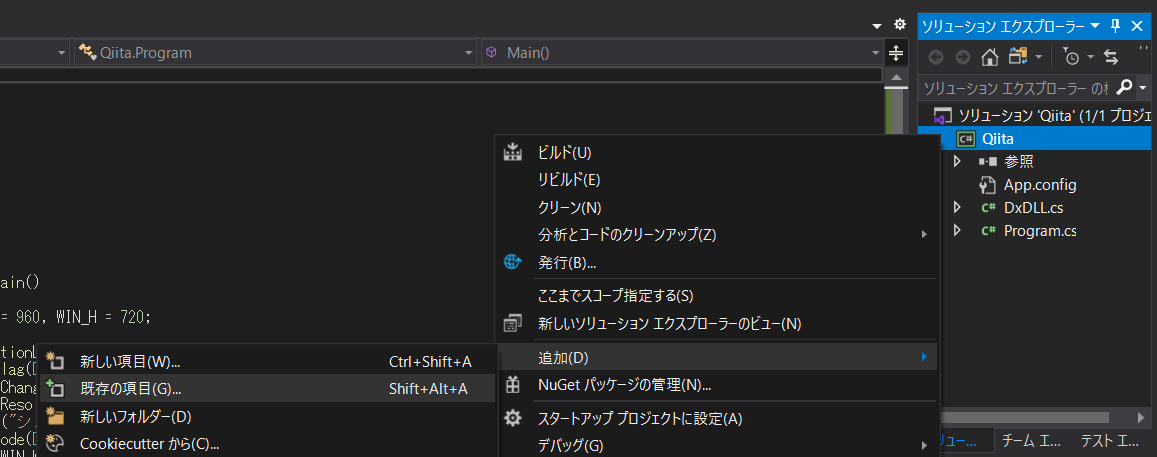This screenshot has width=1157, height=457.
Task: Open the デバッグ(G) submenu
Action: click(x=924, y=446)
